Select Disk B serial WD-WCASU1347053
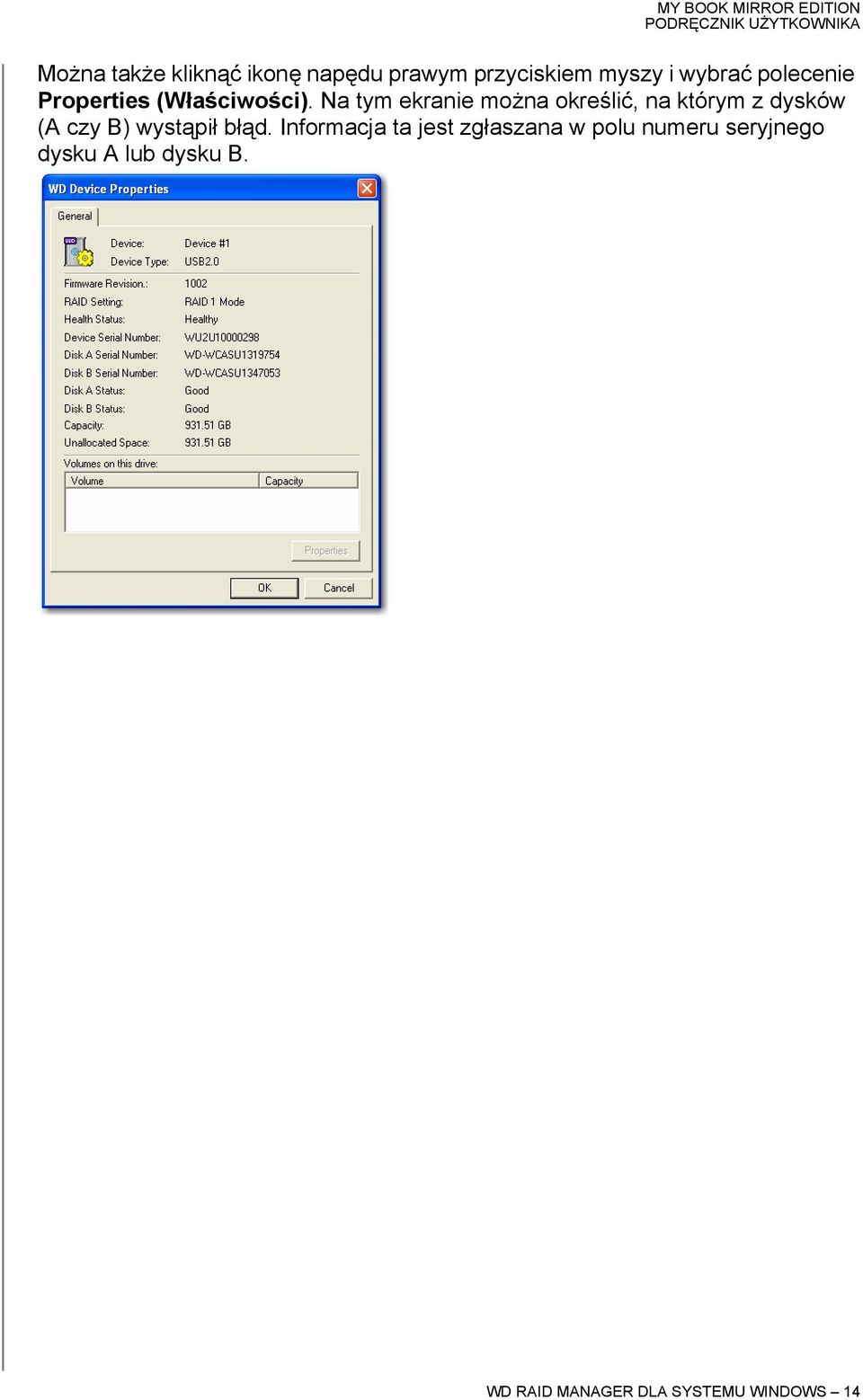The image size is (863, 1400). [x=233, y=373]
